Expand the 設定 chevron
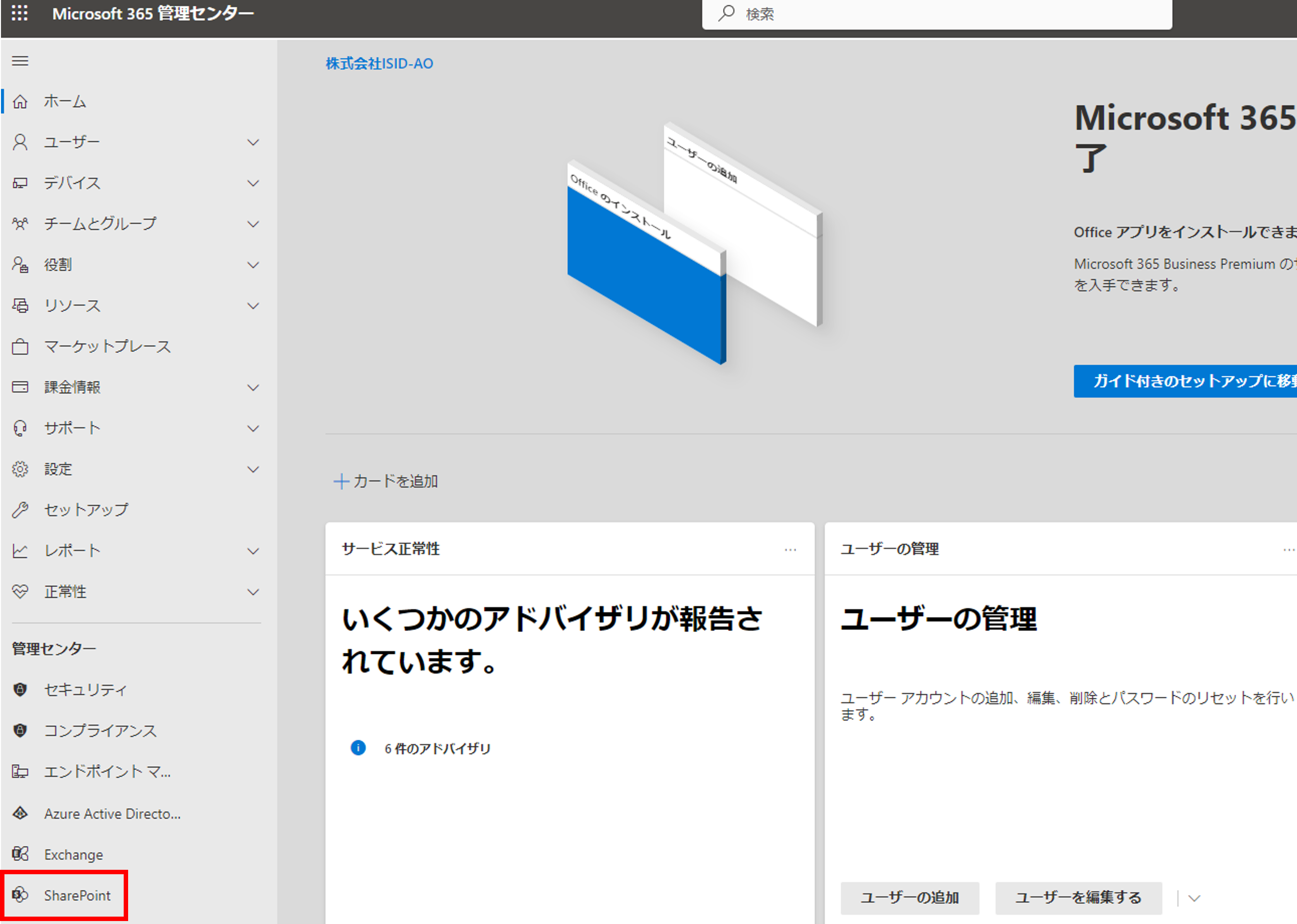The width and height of the screenshot is (1297, 924). click(x=253, y=470)
